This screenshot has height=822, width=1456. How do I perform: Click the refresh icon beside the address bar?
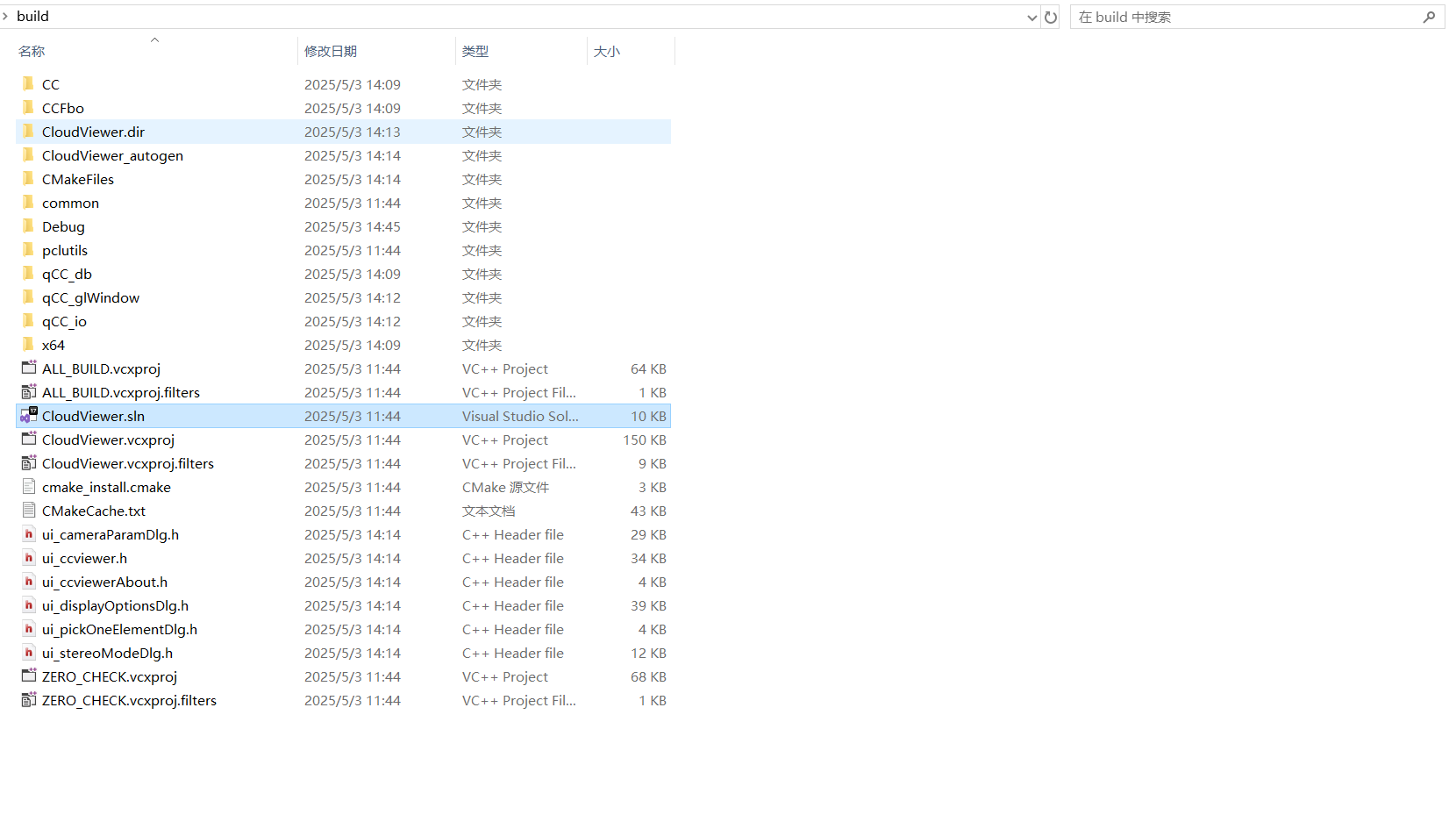[1050, 17]
